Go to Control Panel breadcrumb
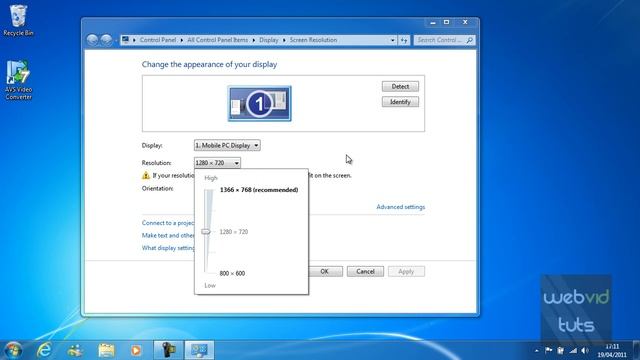Screen dimensions: 640x360 point(158,40)
